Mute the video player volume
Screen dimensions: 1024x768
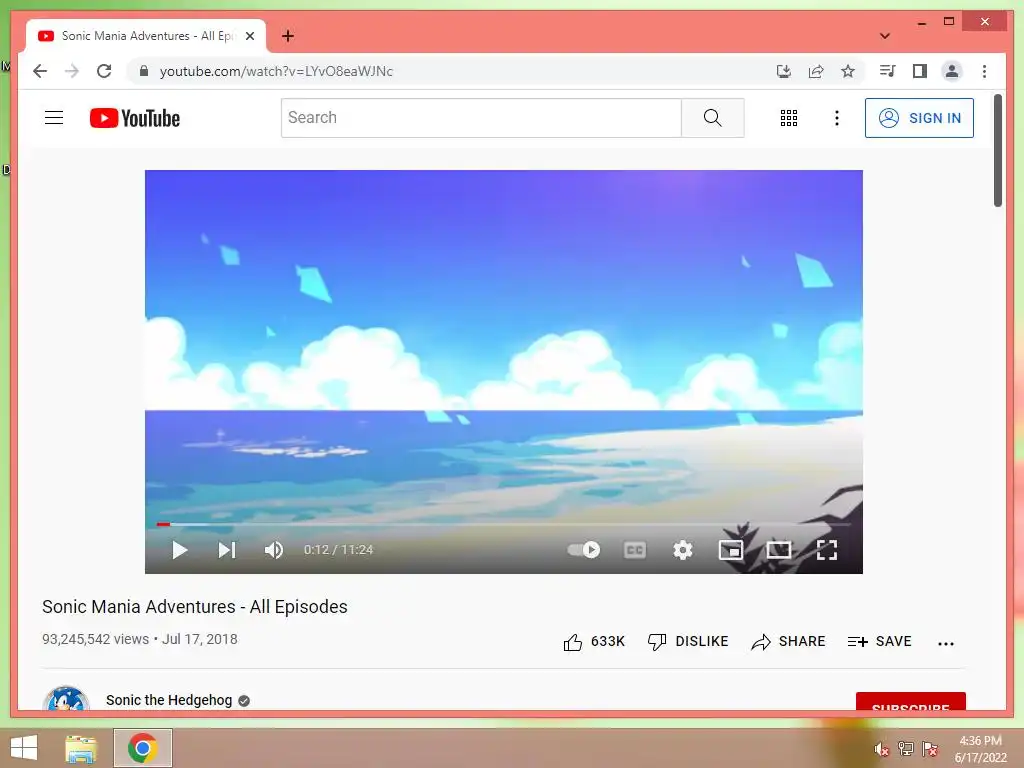pos(274,550)
